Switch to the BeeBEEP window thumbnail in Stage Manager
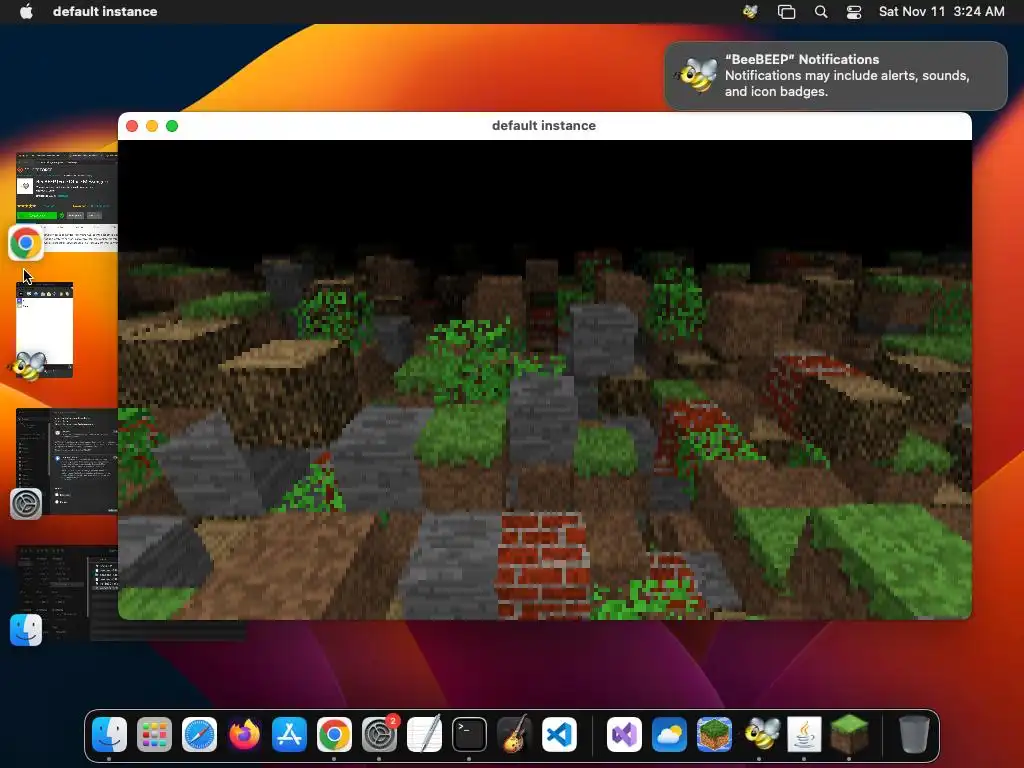The image size is (1024, 768). coord(44,330)
